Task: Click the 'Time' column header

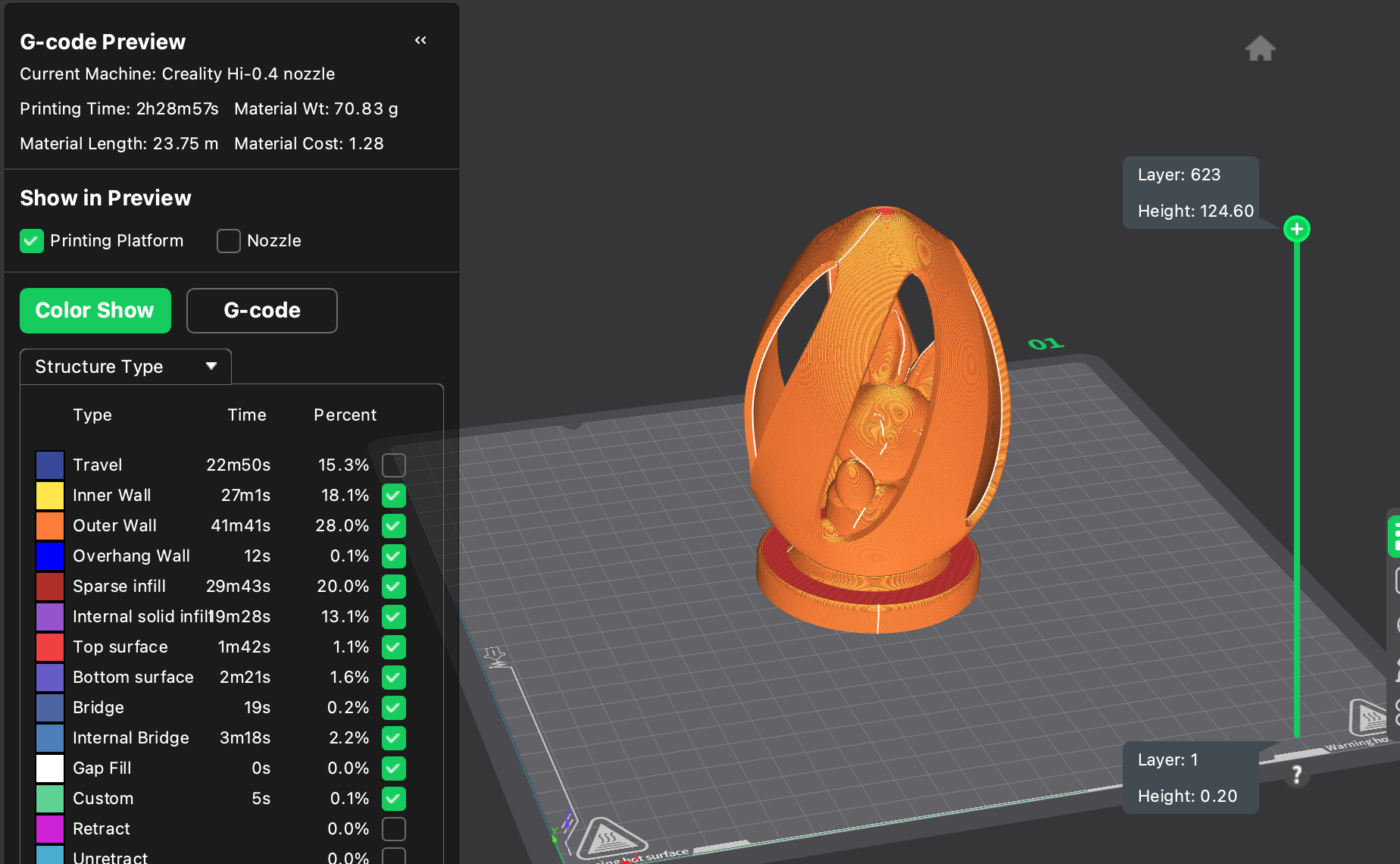Action: (247, 415)
